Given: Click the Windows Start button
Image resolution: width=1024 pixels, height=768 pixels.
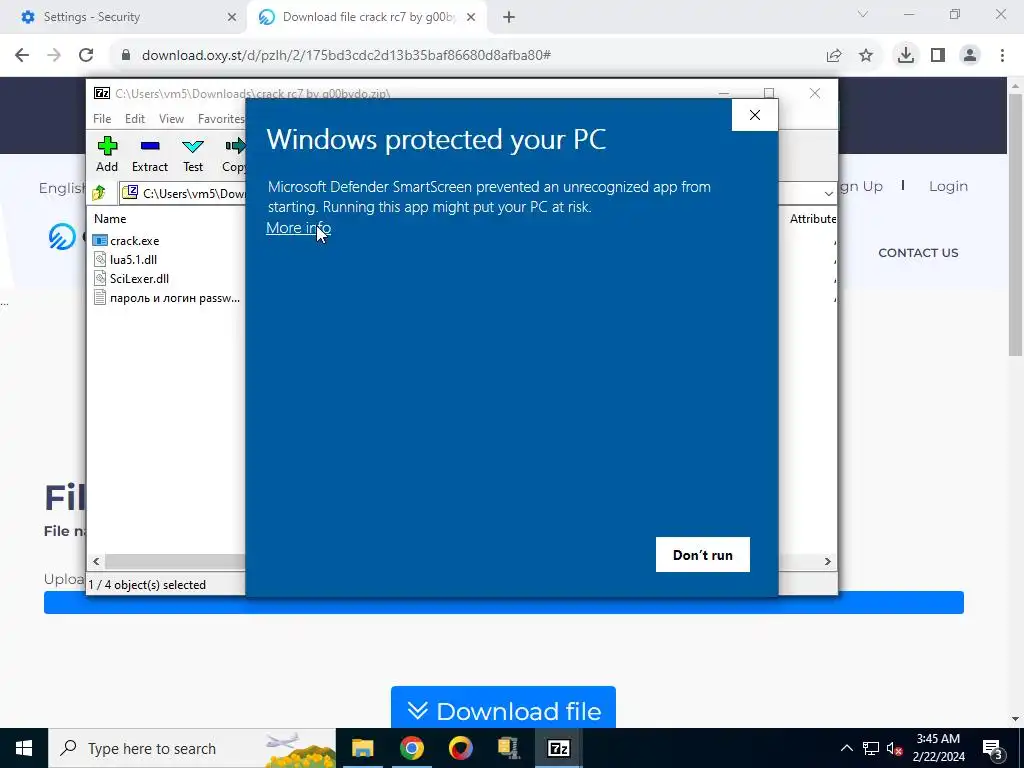Looking at the screenshot, I should pos(24,748).
